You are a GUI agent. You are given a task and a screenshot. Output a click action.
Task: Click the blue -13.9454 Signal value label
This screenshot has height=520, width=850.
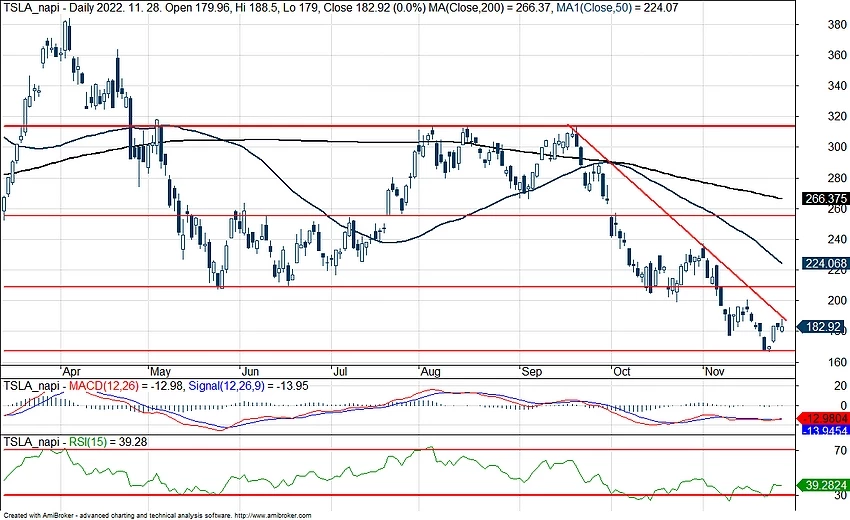click(x=824, y=431)
